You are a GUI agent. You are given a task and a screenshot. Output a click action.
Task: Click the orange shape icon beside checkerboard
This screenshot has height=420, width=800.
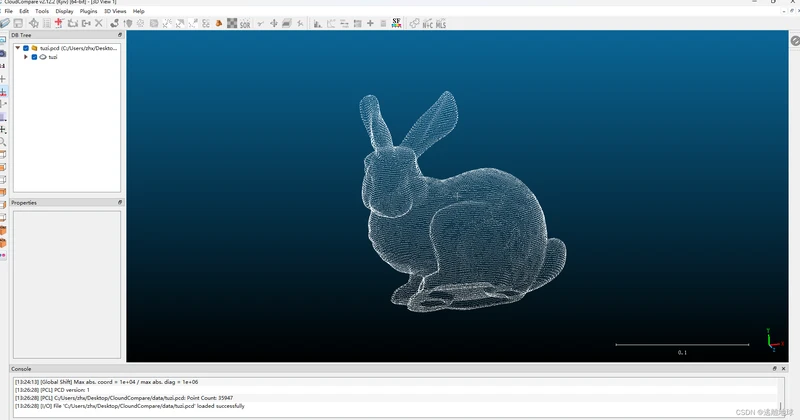(x=219, y=23)
